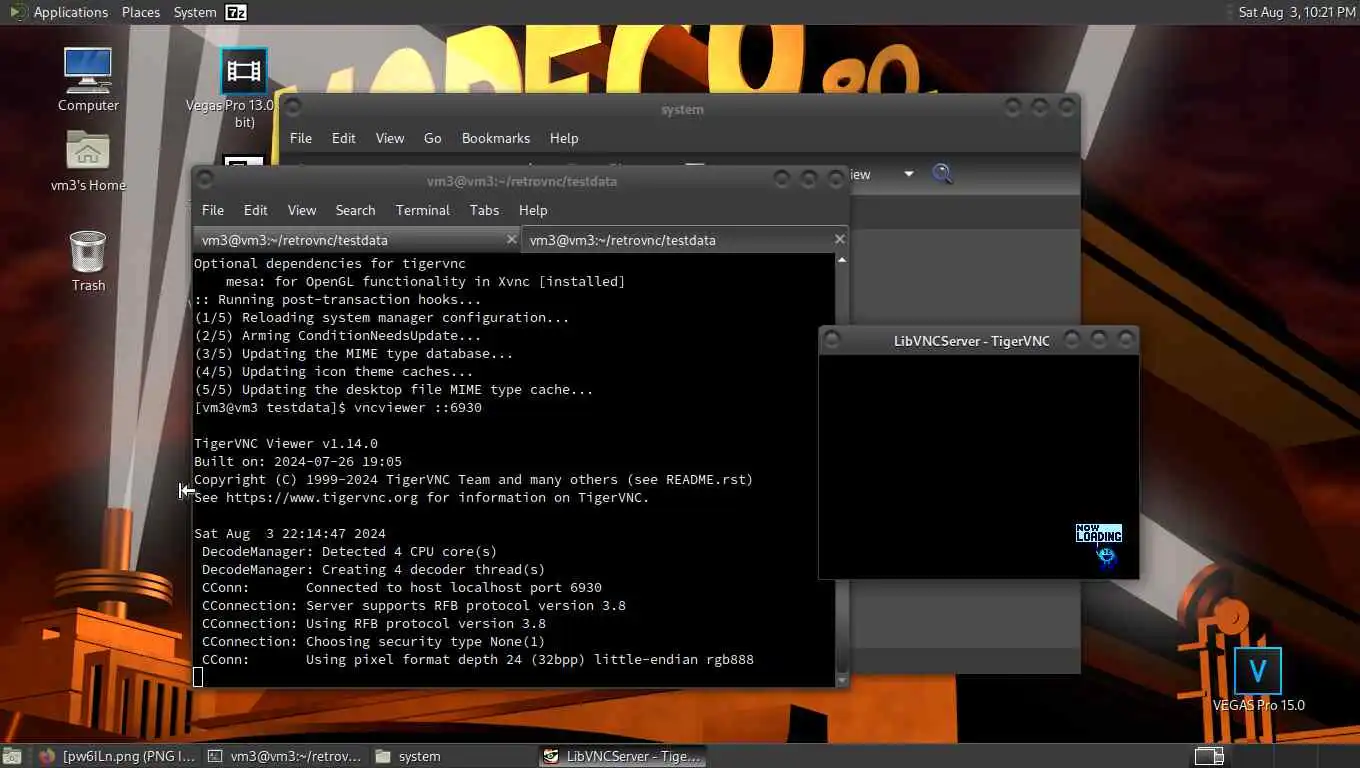Select the Computer desktop icon

[88, 80]
